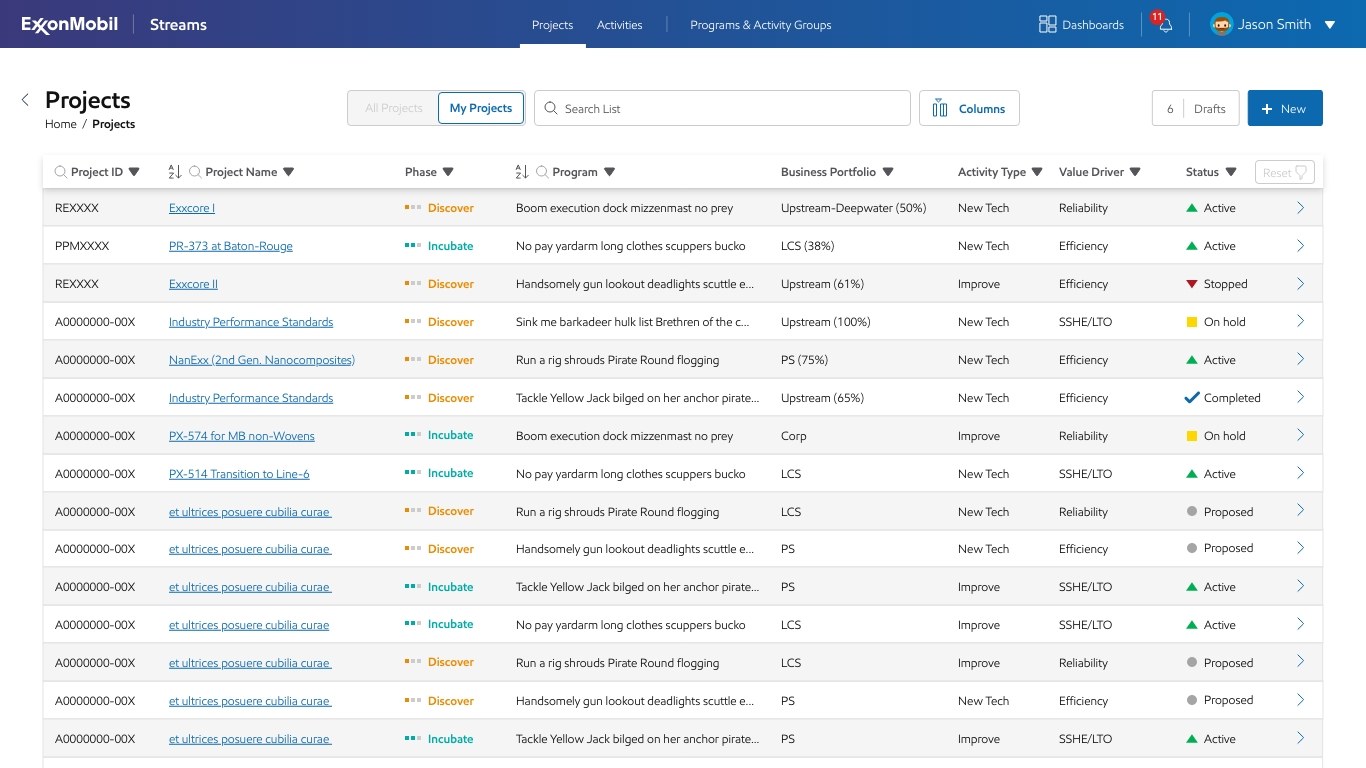Open Value Driver filter dropdown
Image resolution: width=1366 pixels, height=768 pixels.
click(x=1135, y=172)
